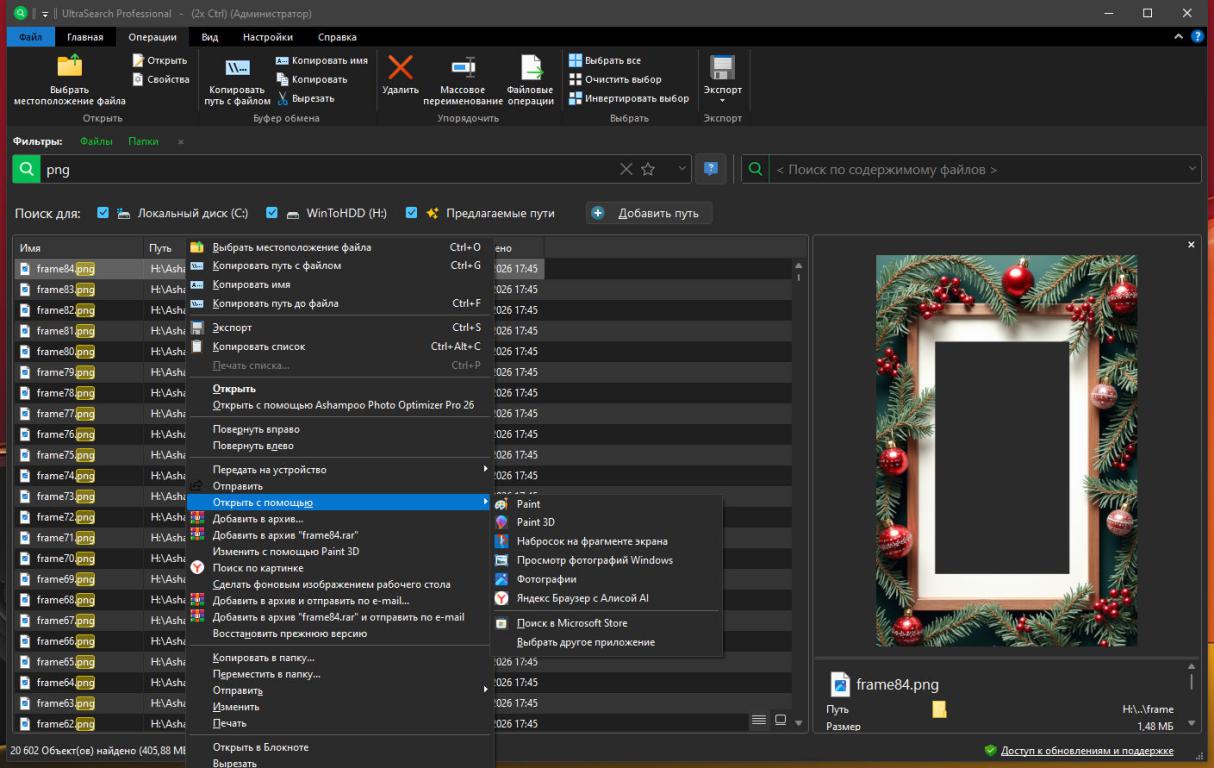Expand the file content search dropdown
The width and height of the screenshot is (1214, 768).
tap(1192, 170)
